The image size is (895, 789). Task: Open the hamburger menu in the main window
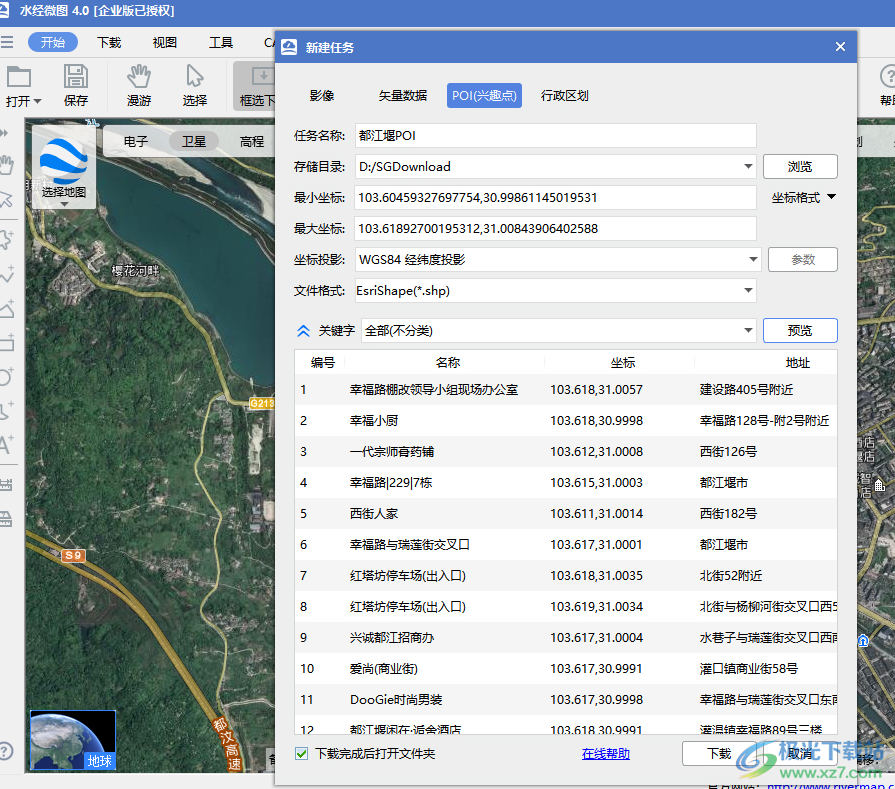click(x=7, y=42)
